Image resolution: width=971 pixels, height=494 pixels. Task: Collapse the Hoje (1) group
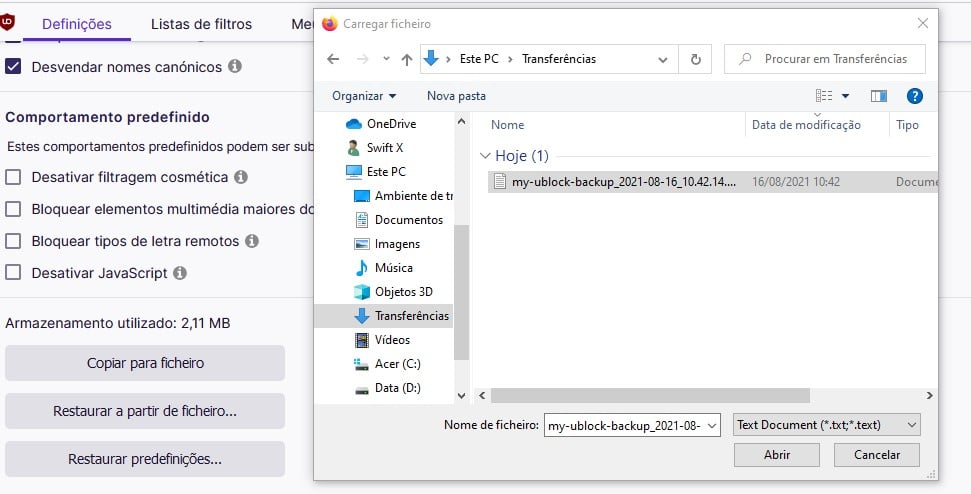pyautogui.click(x=486, y=156)
